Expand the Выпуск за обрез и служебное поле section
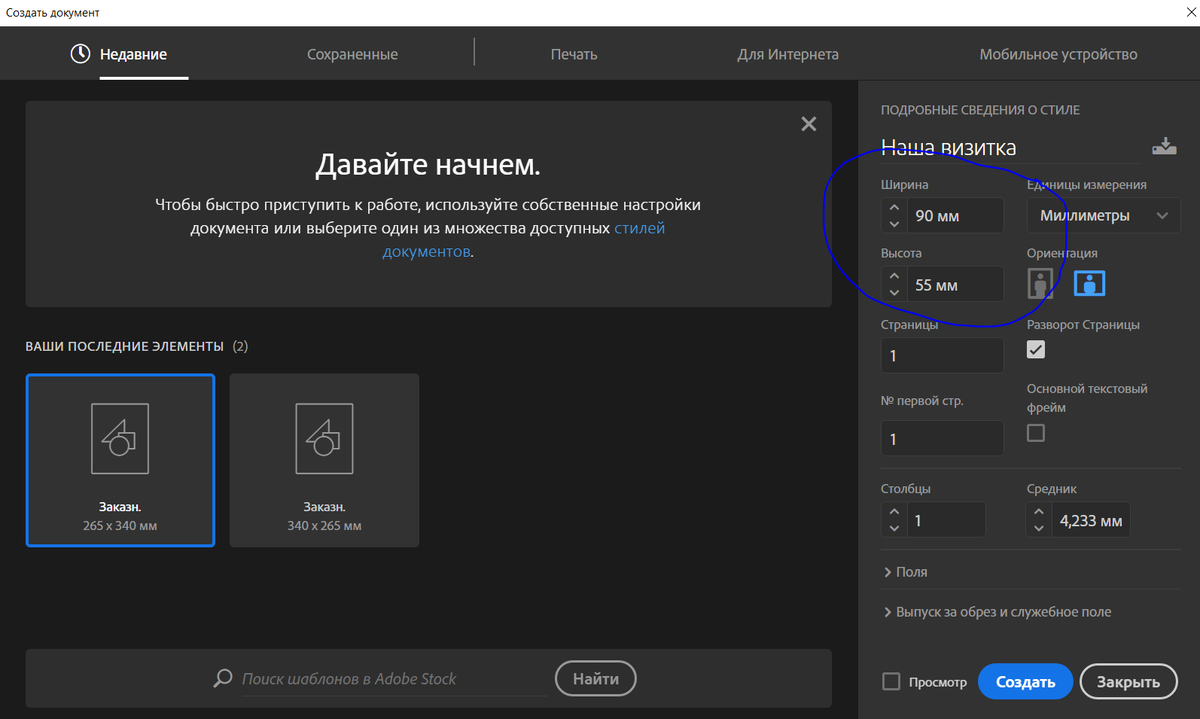 pos(997,612)
